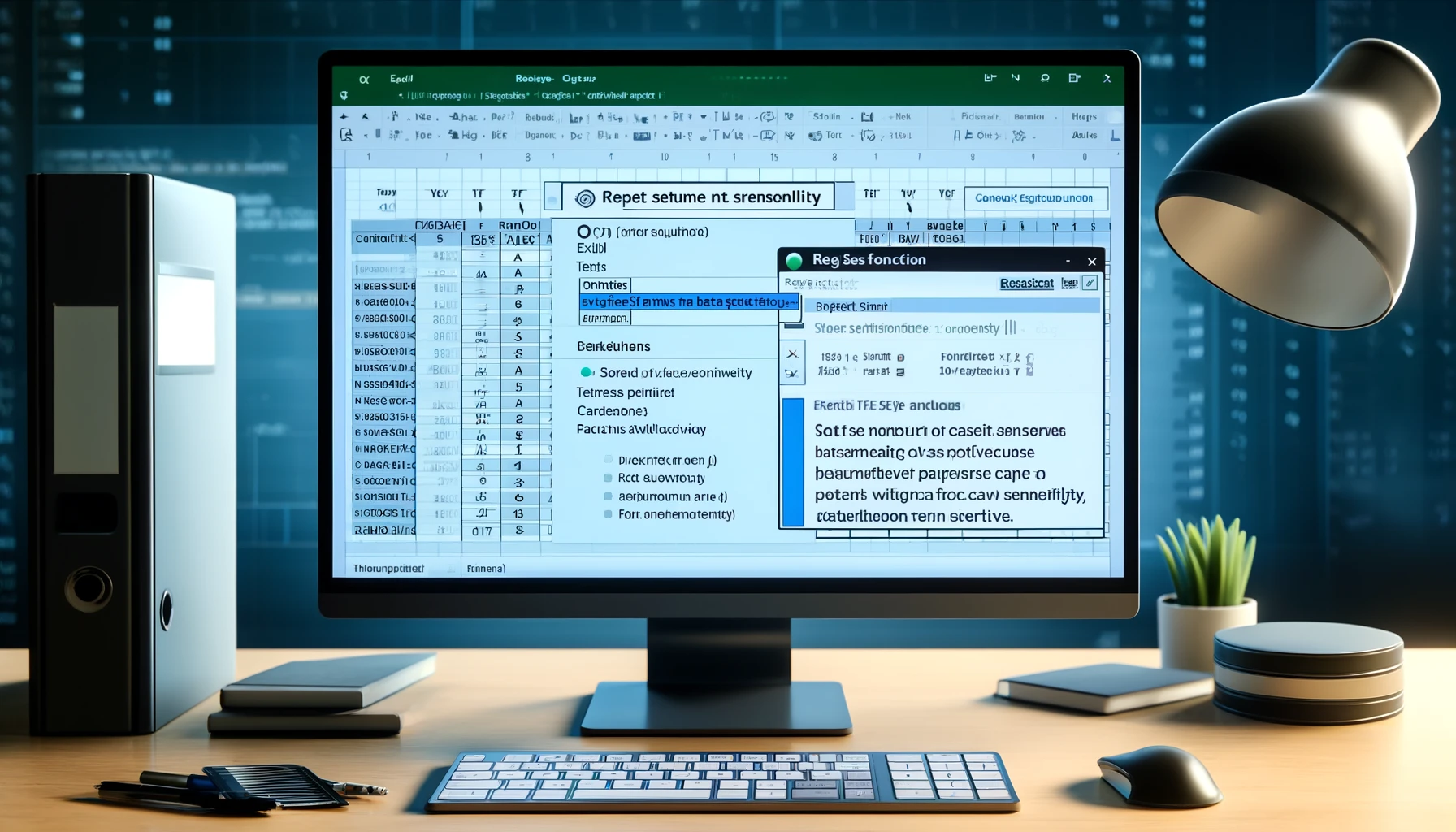Click the plus icon at ribbon's left edge
This screenshot has height=832, width=1456.
344,117
